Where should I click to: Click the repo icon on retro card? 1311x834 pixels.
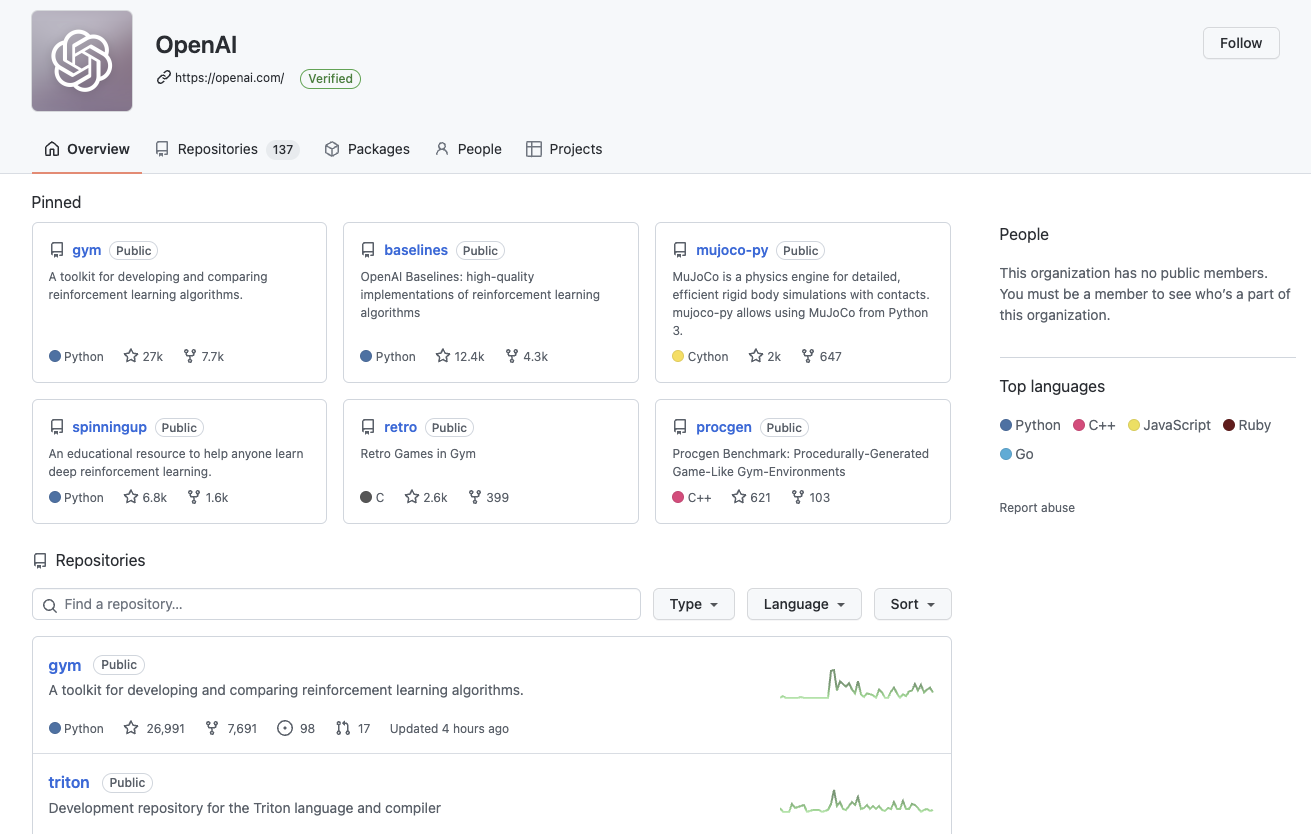tap(368, 427)
